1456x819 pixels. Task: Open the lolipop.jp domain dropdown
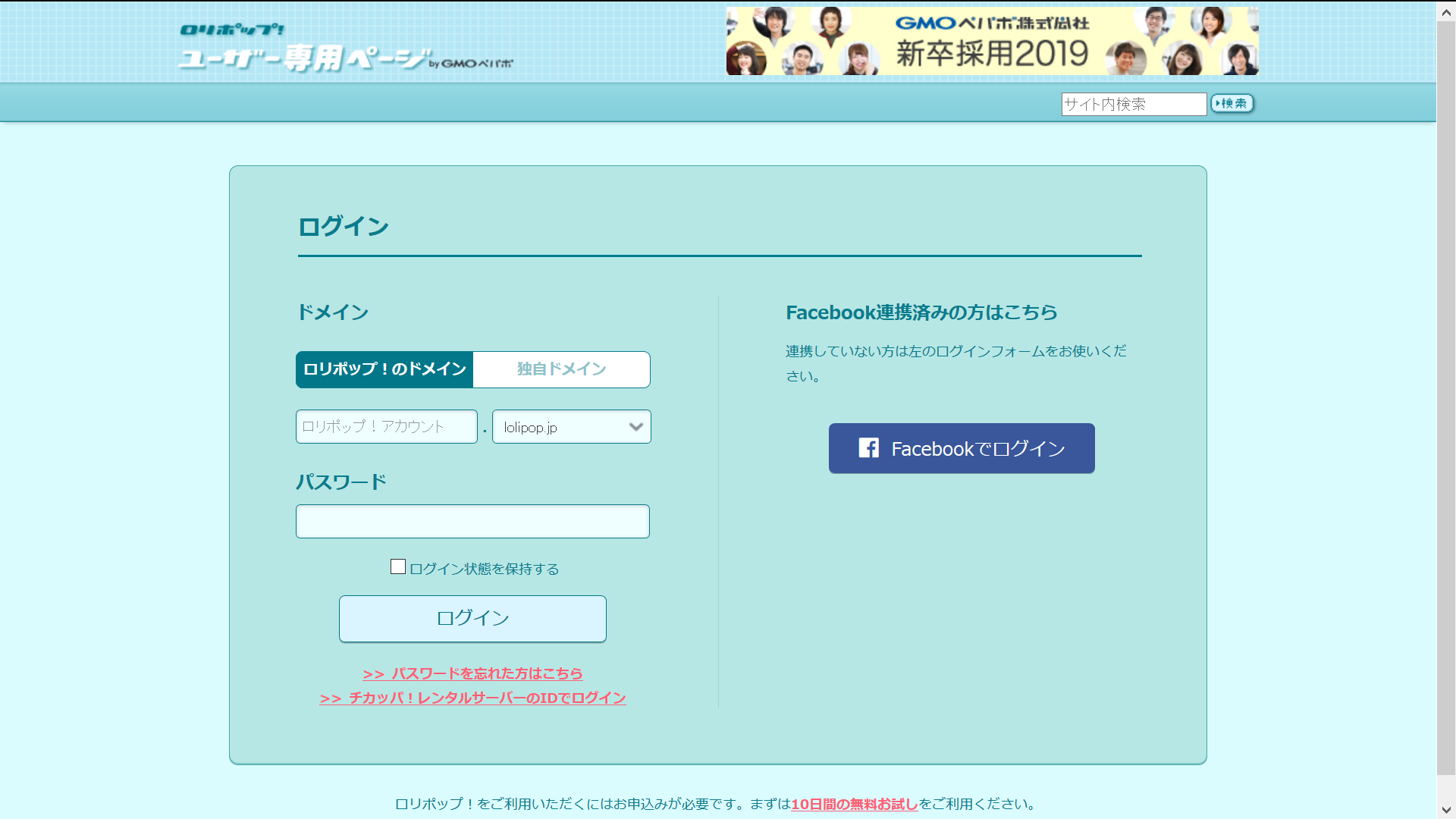point(562,427)
